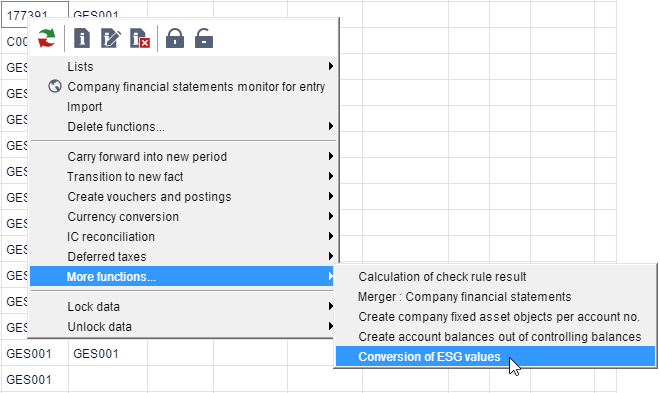Viewport: 660px width, 393px height.
Task: Open the info document icon
Action: [x=82, y=38]
